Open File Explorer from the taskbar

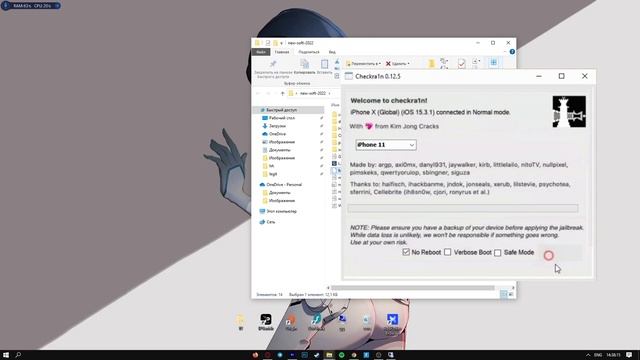tap(329, 355)
